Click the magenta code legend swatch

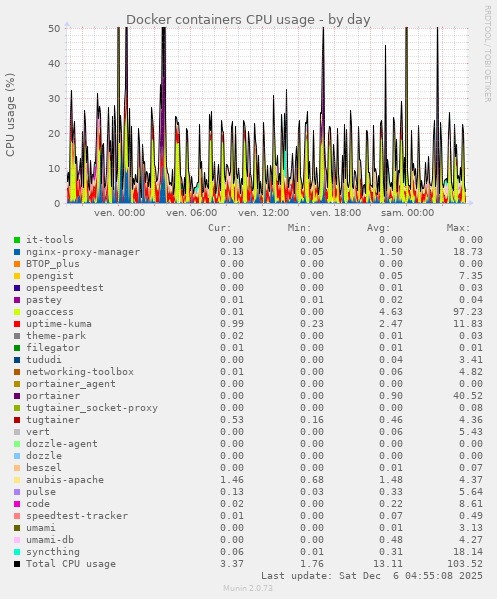17,504
